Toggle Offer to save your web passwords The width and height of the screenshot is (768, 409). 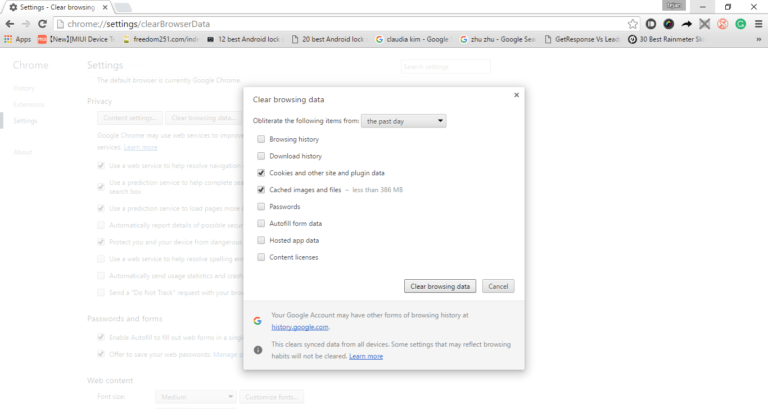(x=101, y=354)
